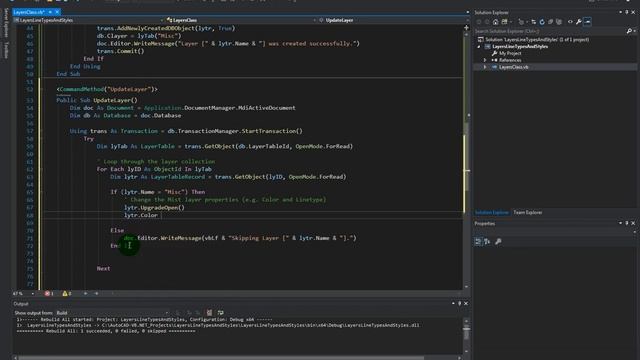This screenshot has width=640, height=360.
Task: Click the View Code icon in Solution Explorer
Action: point(570,22)
